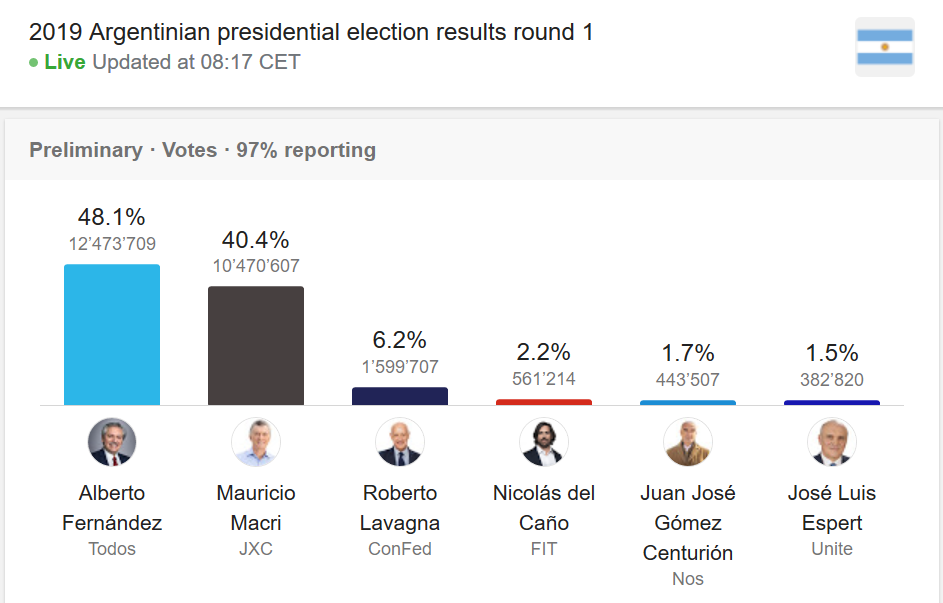This screenshot has width=943, height=603.
Task: Click the election results round 1 title
Action: point(311,32)
